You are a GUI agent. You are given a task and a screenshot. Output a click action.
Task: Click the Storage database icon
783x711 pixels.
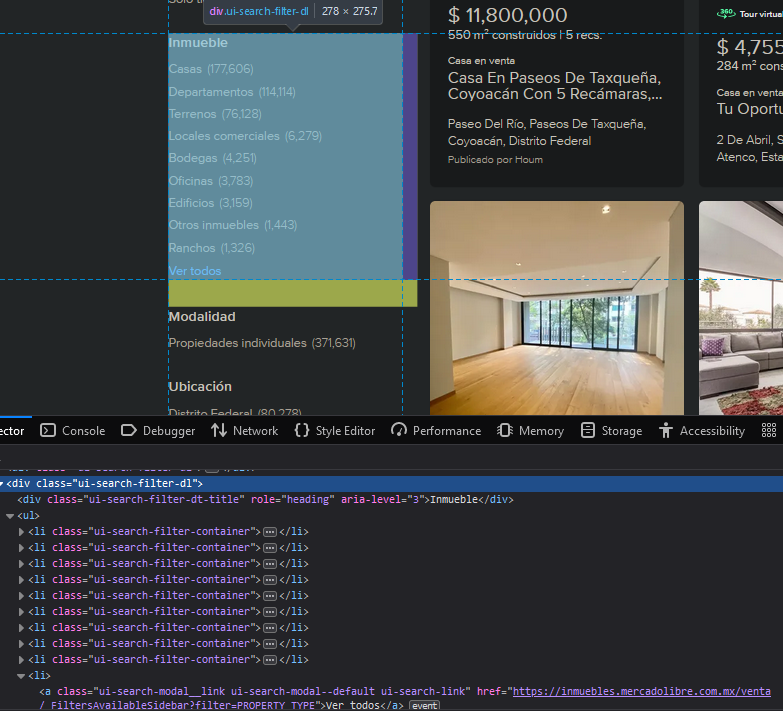[588, 430]
